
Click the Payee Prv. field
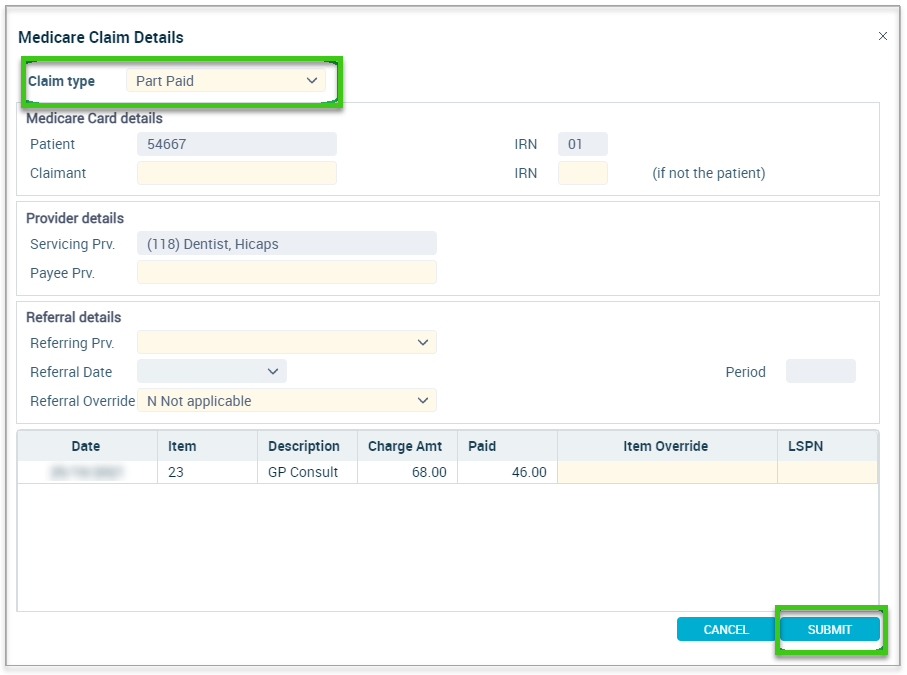pos(287,272)
